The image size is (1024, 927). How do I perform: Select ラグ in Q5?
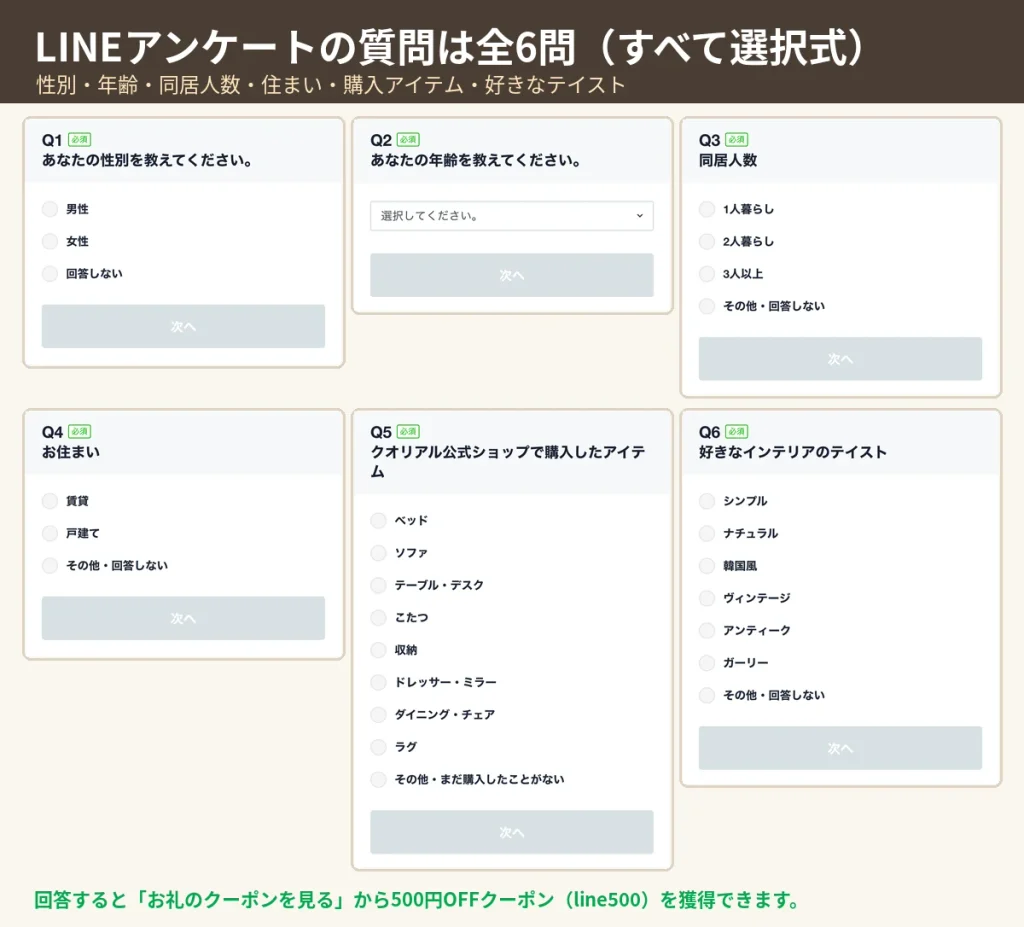379,747
